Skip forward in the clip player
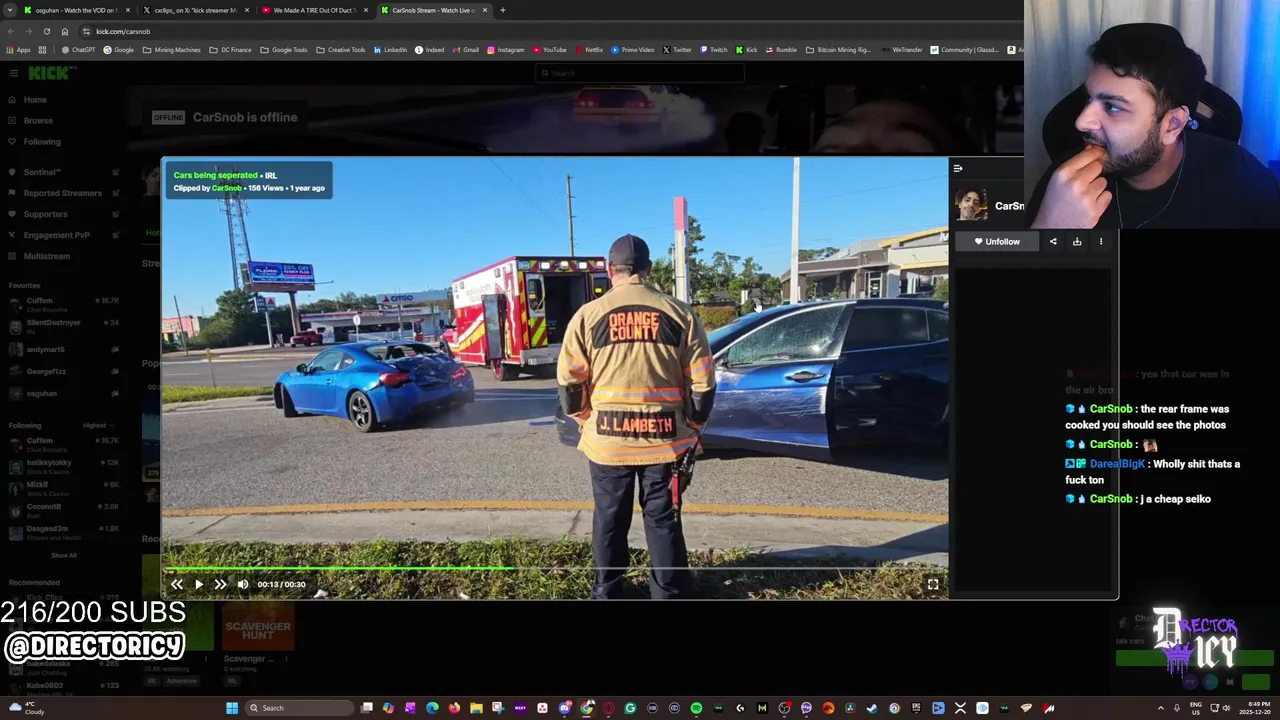 [220, 584]
